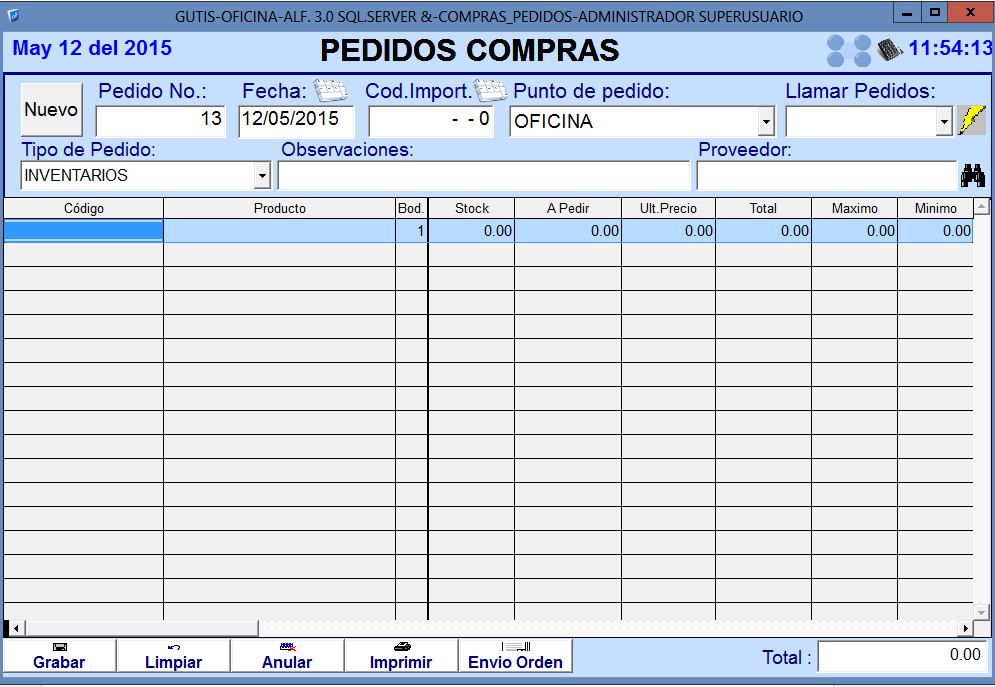Click into the Observaciones text field
Image resolution: width=995 pixels, height=687 pixels.
pyautogui.click(x=483, y=176)
